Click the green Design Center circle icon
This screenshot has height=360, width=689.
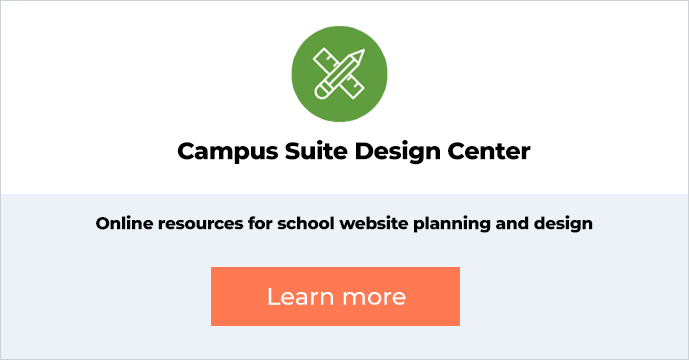[x=339, y=74]
